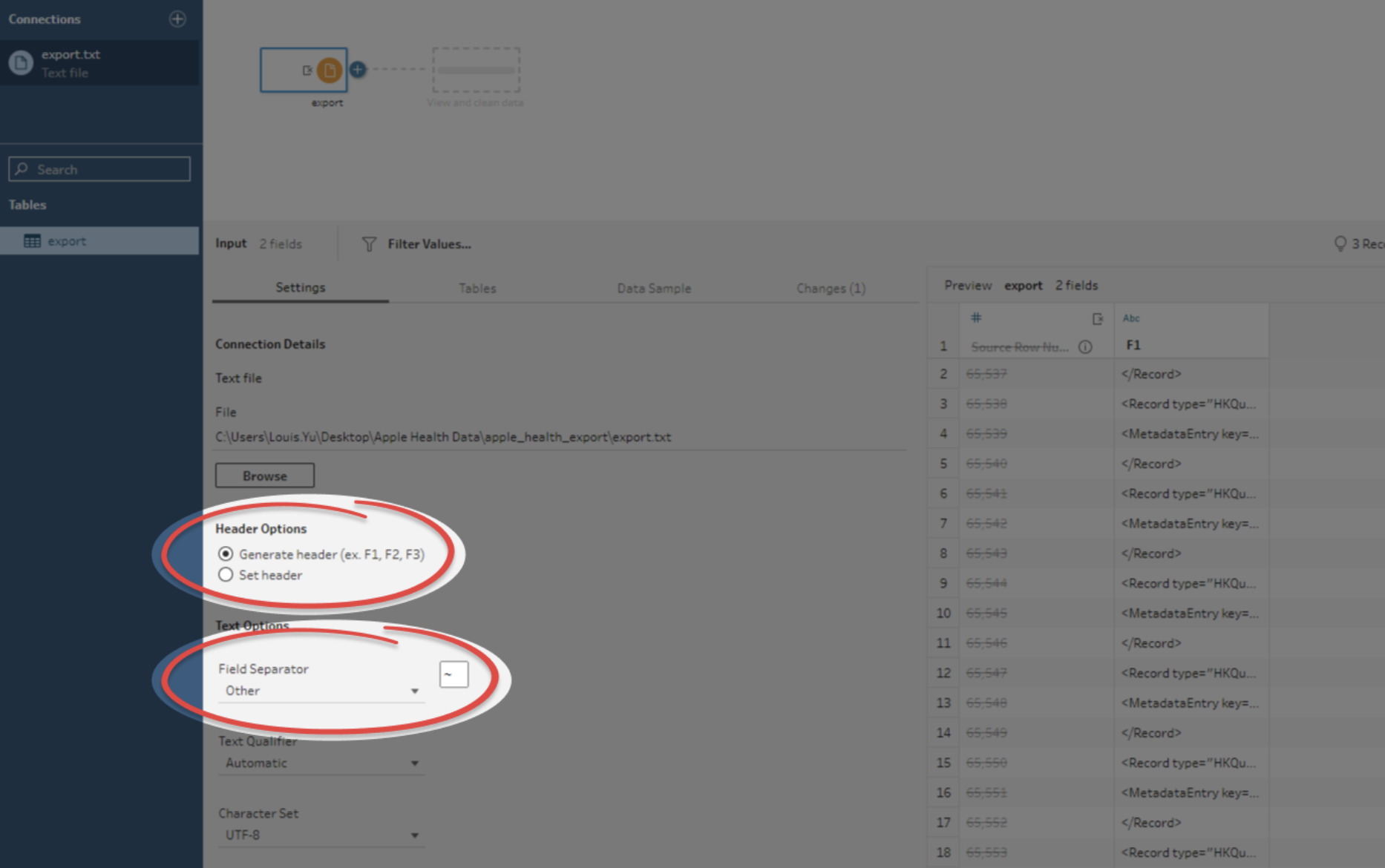The height and width of the screenshot is (868, 1385).
Task: Click the orange export input step icon
Action: [x=329, y=70]
